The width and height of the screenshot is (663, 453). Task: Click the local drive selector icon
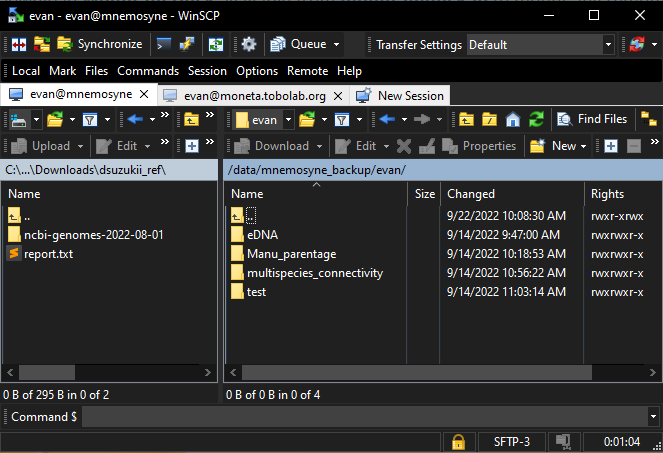[19, 120]
